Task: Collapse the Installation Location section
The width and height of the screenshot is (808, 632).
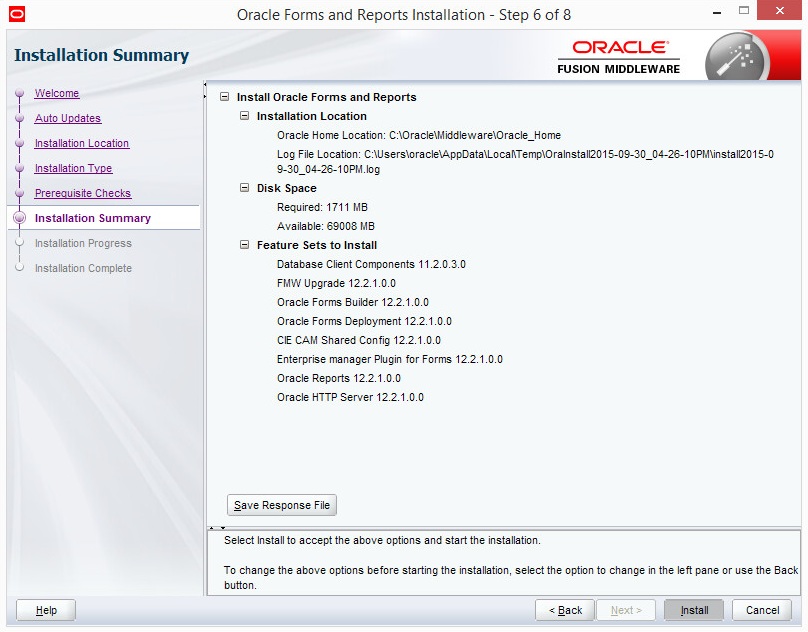Action: 244,116
